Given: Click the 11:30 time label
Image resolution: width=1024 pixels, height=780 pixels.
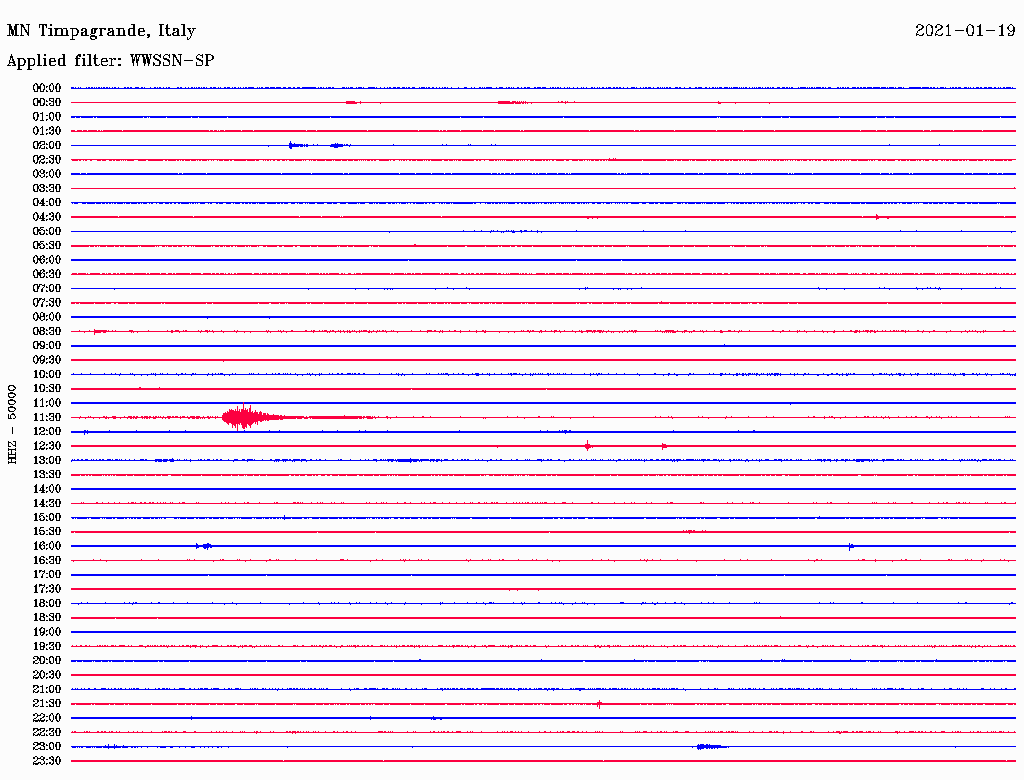Looking at the screenshot, I should pyautogui.click(x=47, y=417).
